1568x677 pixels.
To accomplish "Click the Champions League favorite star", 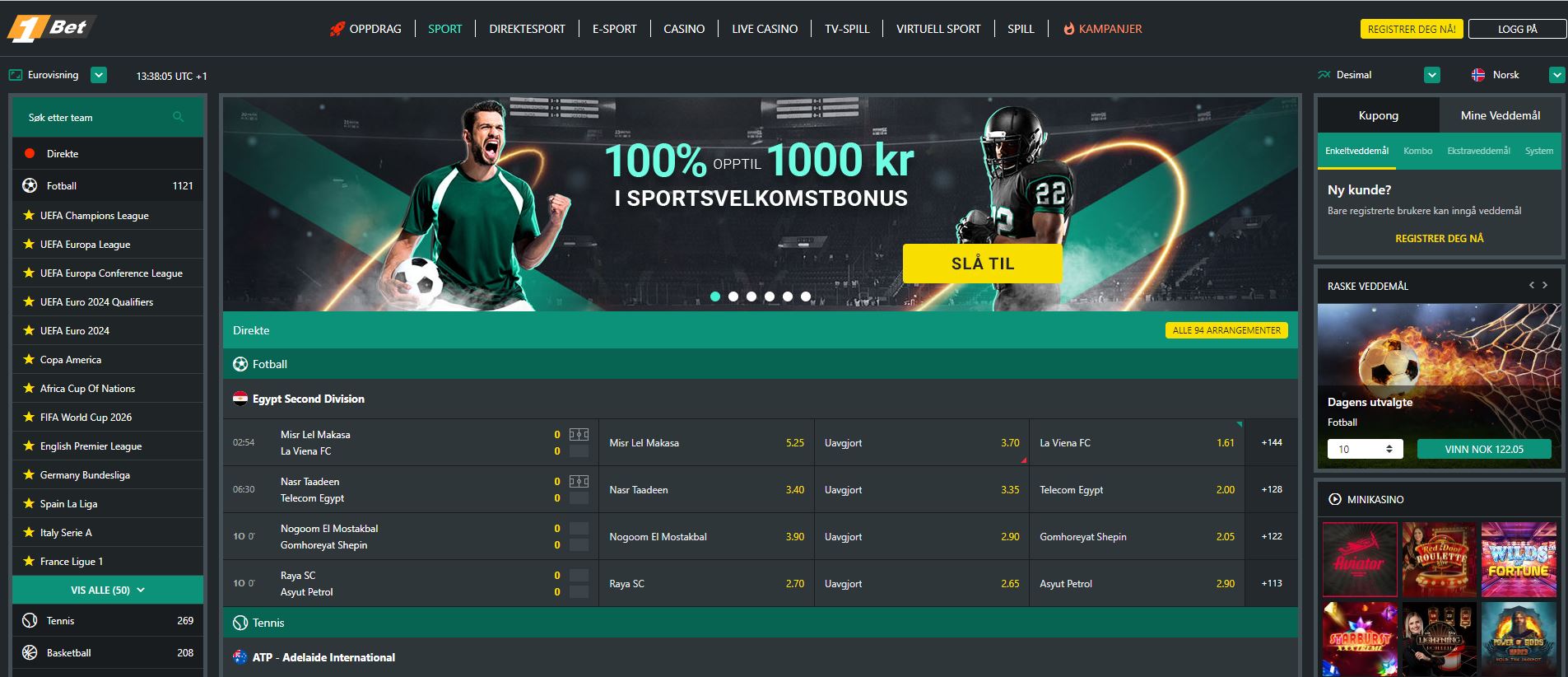I will pyautogui.click(x=29, y=215).
